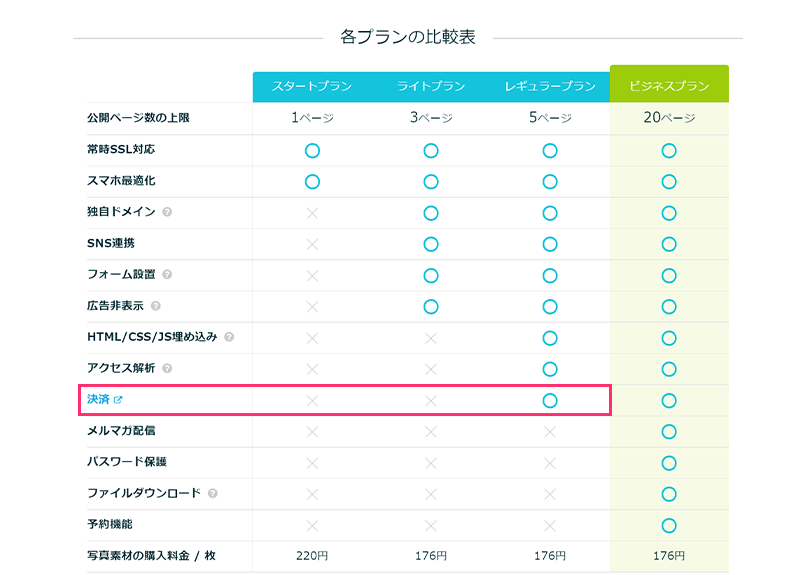Click help icon next to 独自ドメイン
Image resolution: width=800 pixels, height=575 pixels.
click(x=167, y=212)
